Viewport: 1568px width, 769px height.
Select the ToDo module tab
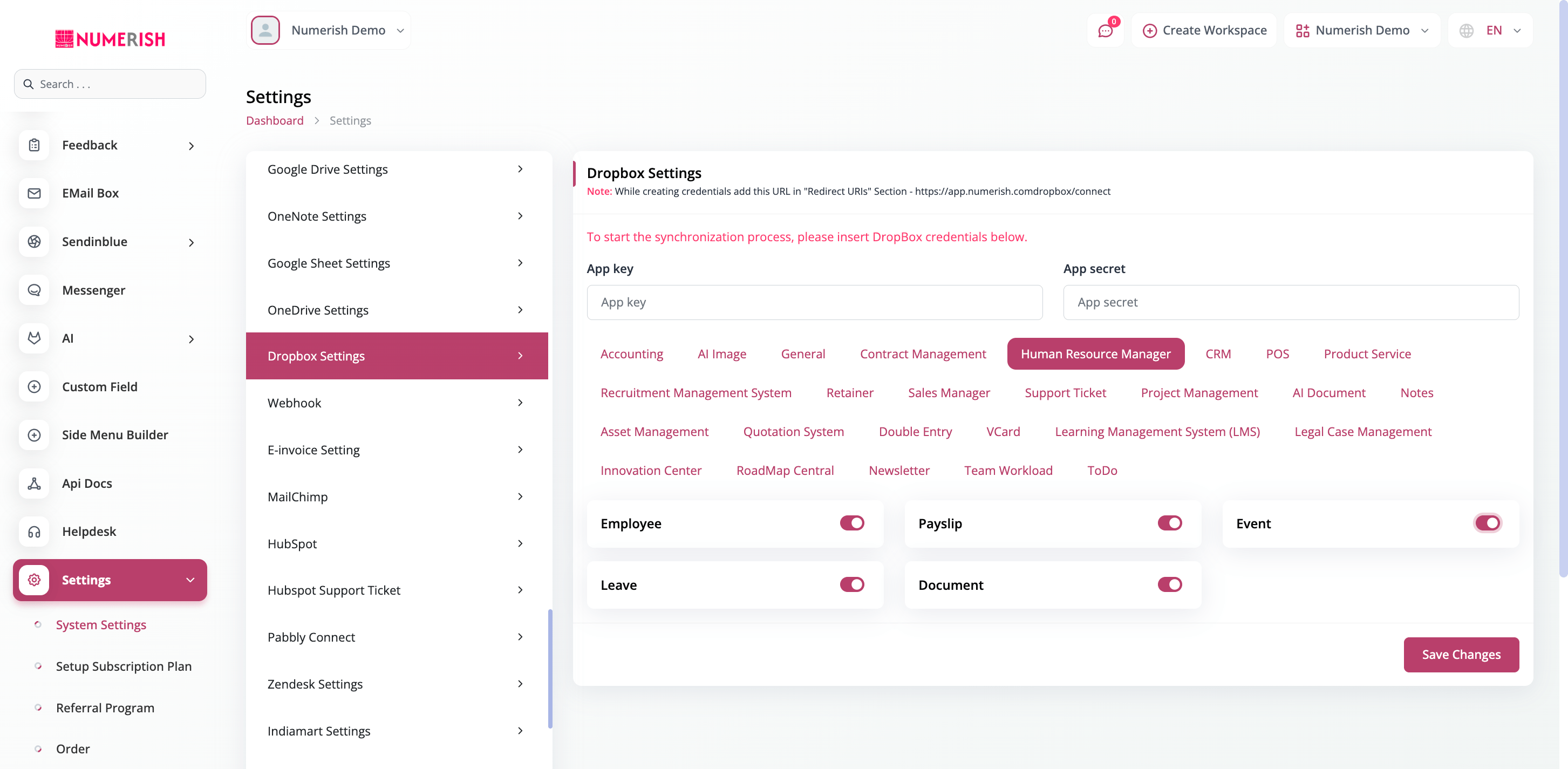point(1102,471)
